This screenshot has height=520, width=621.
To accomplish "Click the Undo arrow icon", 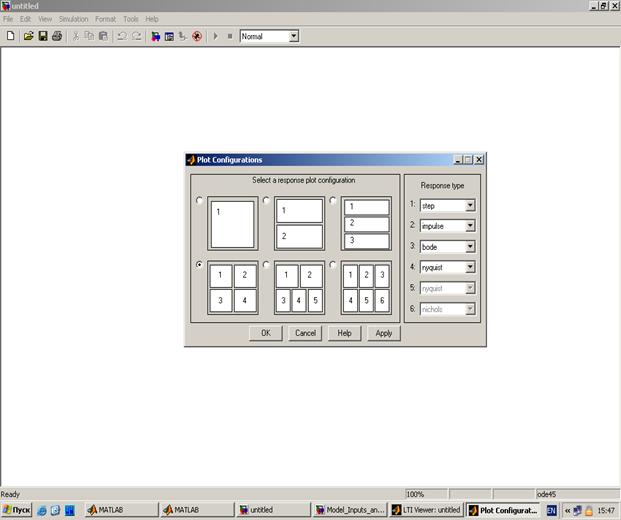I will coord(121,36).
